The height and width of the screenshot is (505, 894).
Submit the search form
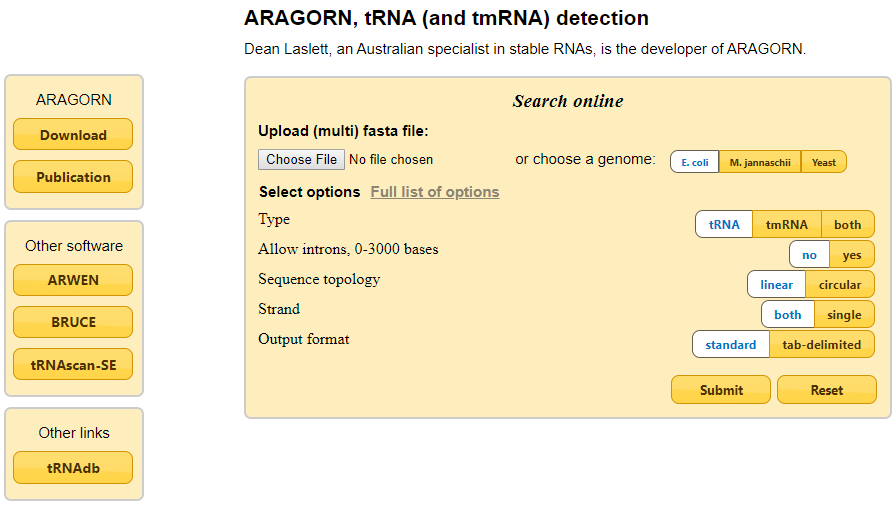(721, 390)
